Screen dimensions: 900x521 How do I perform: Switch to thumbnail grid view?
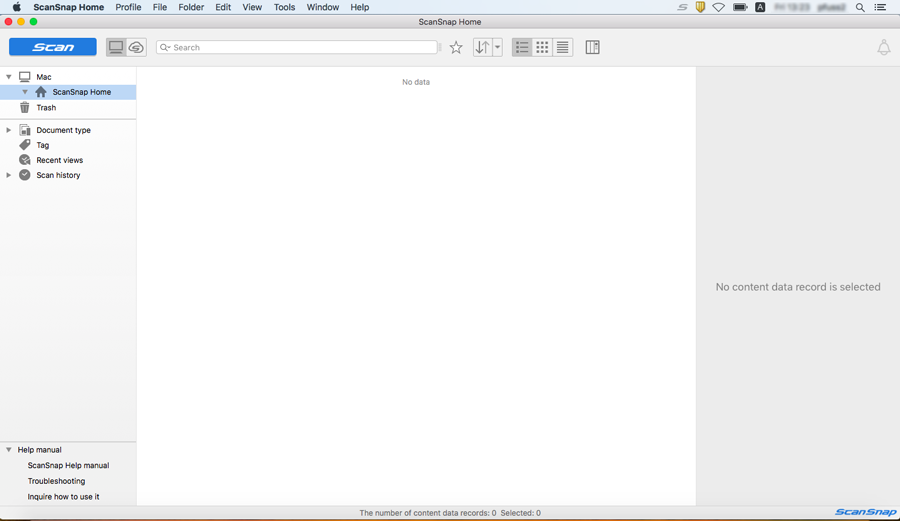(542, 47)
